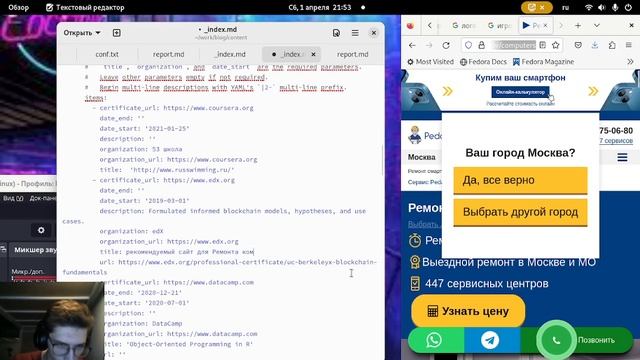
Task: Click the Купим ваш смартфон banner heading
Action: point(520,78)
